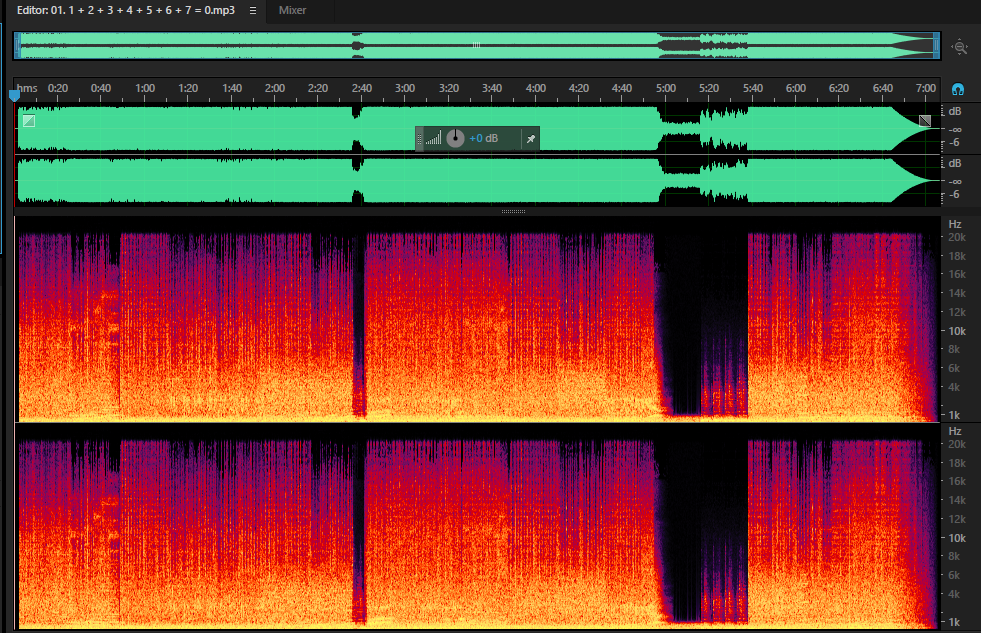Click the center grip of the overview navigator
The height and width of the screenshot is (633, 981).
coord(476,46)
